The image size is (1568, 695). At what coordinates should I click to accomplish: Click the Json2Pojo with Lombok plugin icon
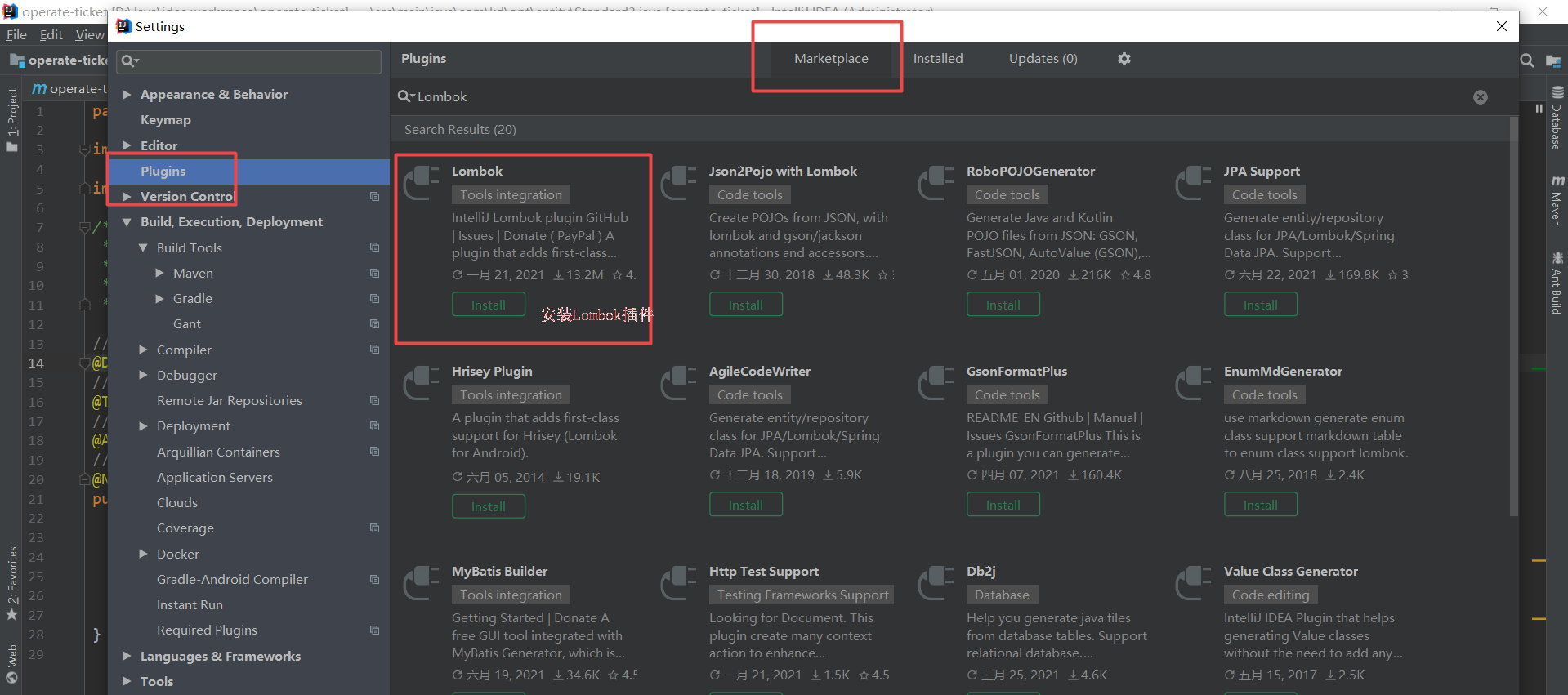click(x=679, y=182)
